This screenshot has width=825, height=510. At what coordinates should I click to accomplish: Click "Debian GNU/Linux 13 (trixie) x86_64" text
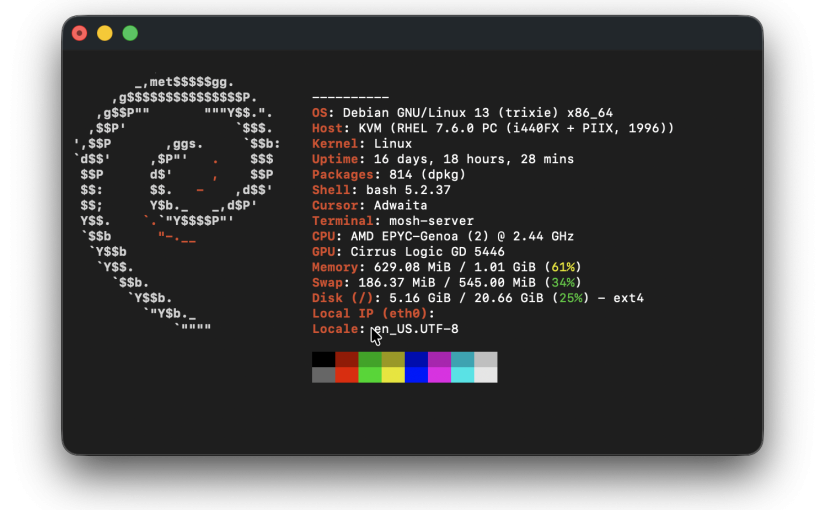click(x=478, y=113)
